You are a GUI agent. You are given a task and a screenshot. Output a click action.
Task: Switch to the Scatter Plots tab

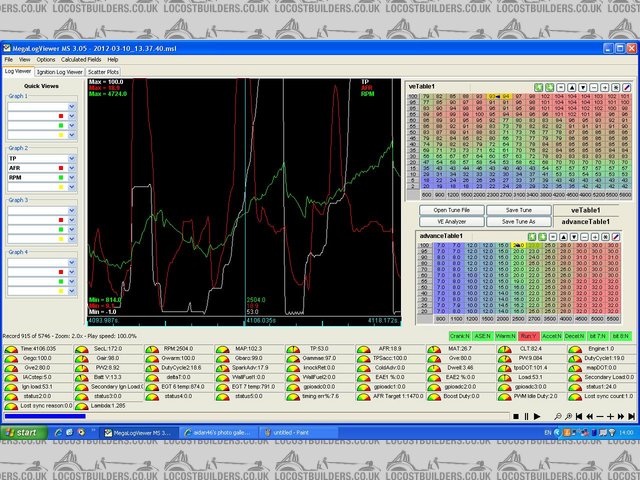pyautogui.click(x=103, y=72)
